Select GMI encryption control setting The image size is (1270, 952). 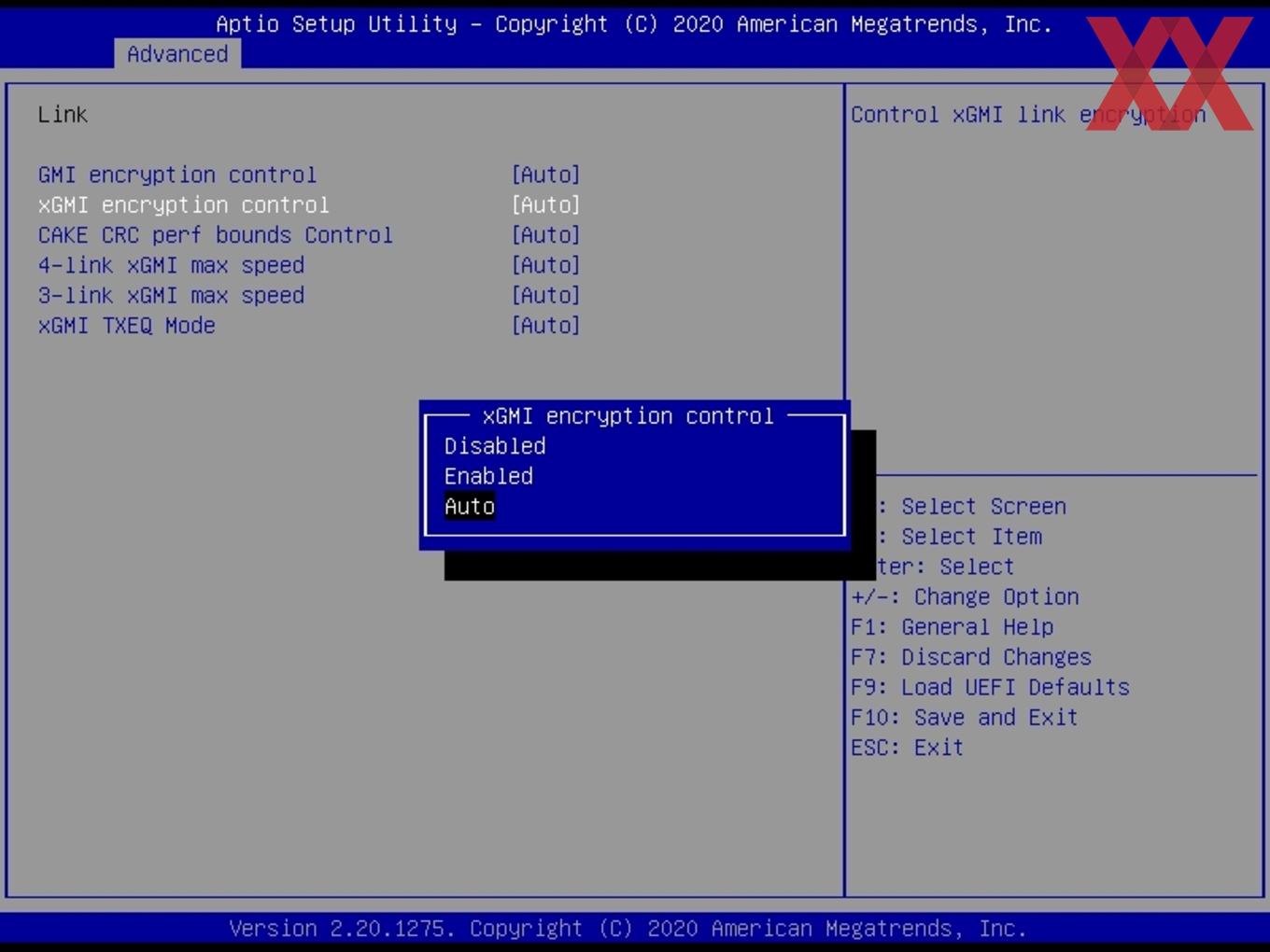click(x=177, y=175)
